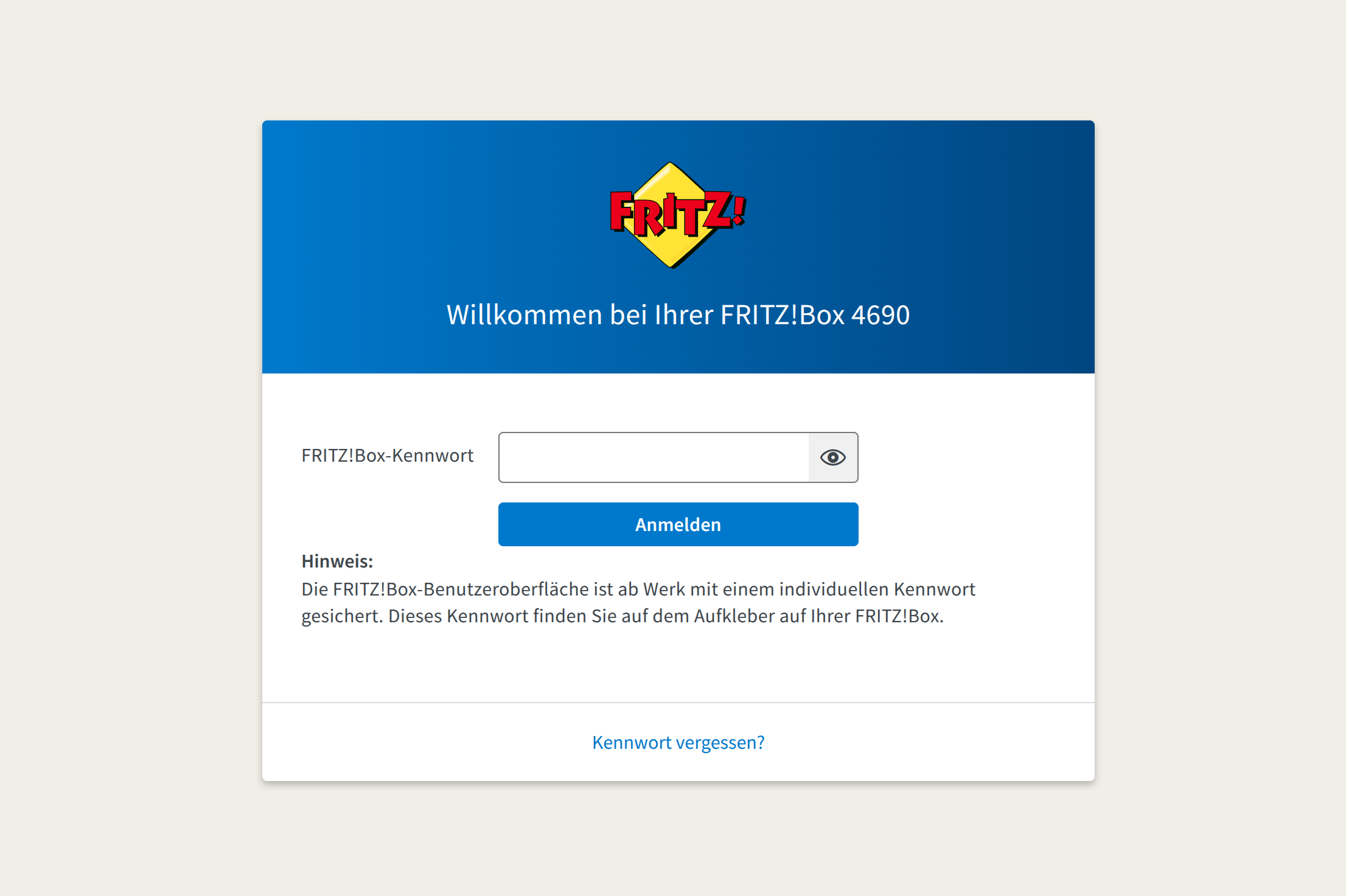Click the bold Hinweis: heading
Screen dimensions: 1346x896
[x=337, y=561]
